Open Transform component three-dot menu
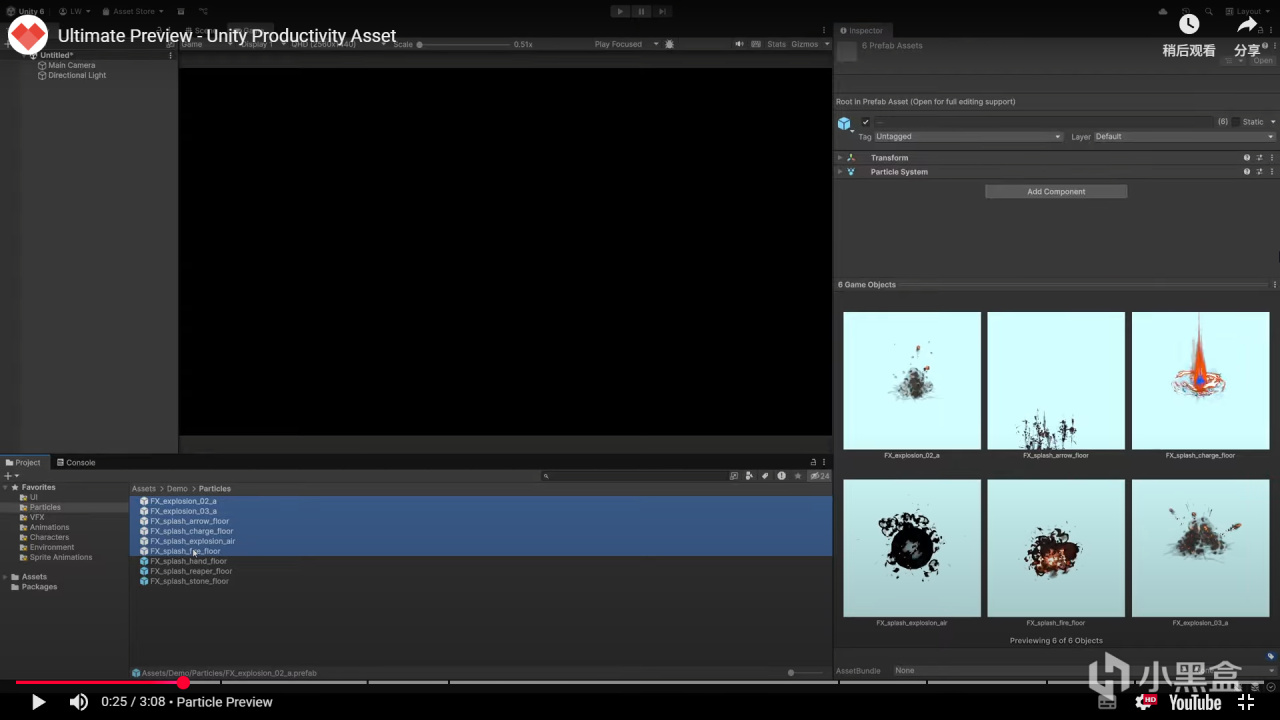 (x=1272, y=158)
